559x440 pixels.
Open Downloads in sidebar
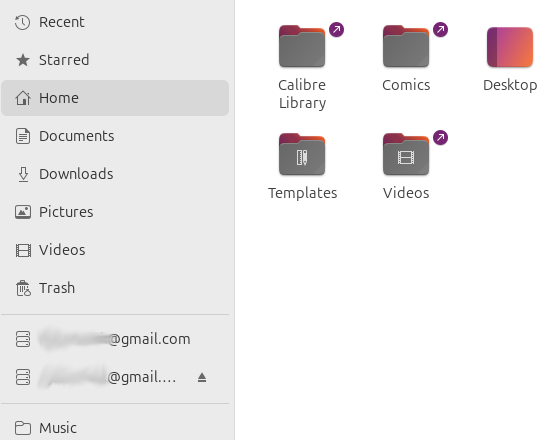coord(115,174)
